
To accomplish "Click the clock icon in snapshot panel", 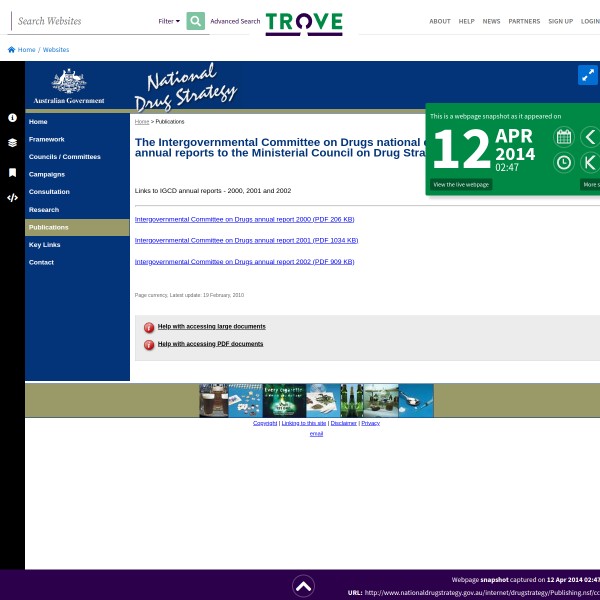I will coord(564,162).
